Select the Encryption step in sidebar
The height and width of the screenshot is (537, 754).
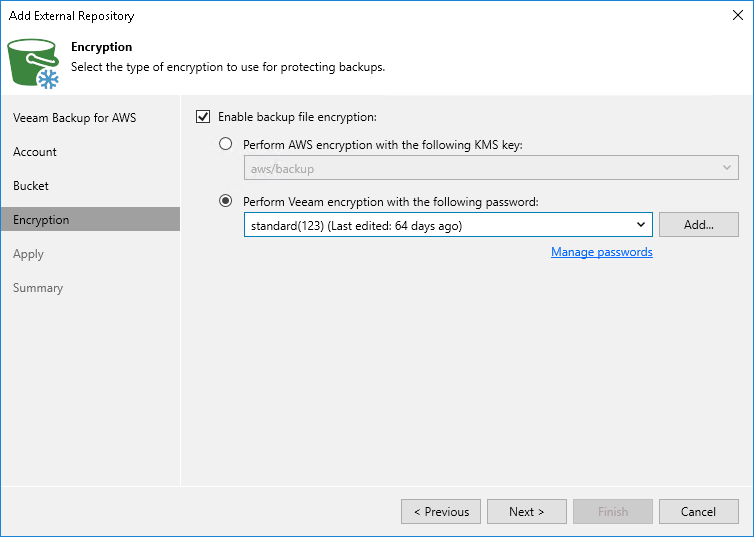pos(41,220)
